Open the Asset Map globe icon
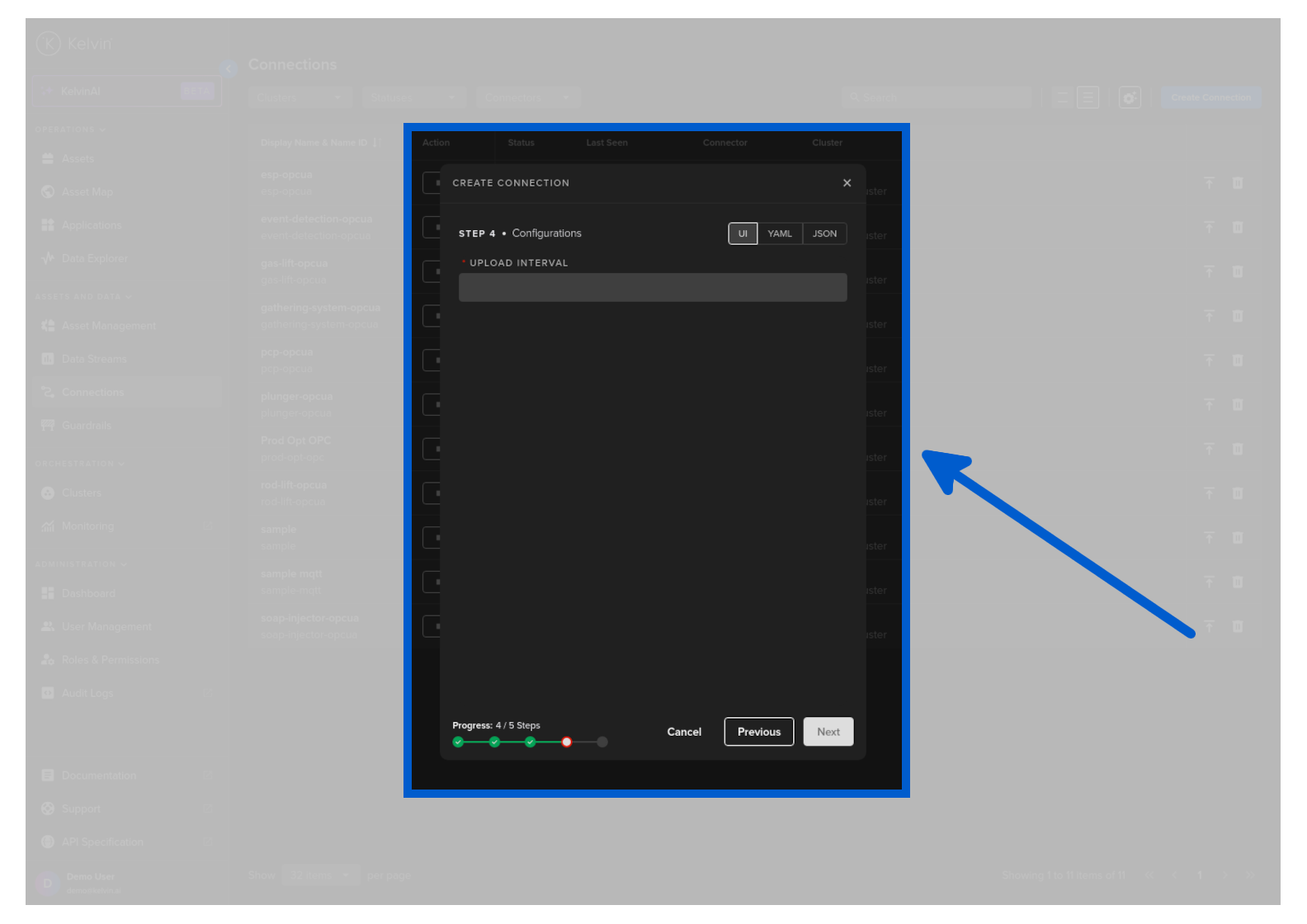The height and width of the screenshot is (924, 1307). [48, 191]
